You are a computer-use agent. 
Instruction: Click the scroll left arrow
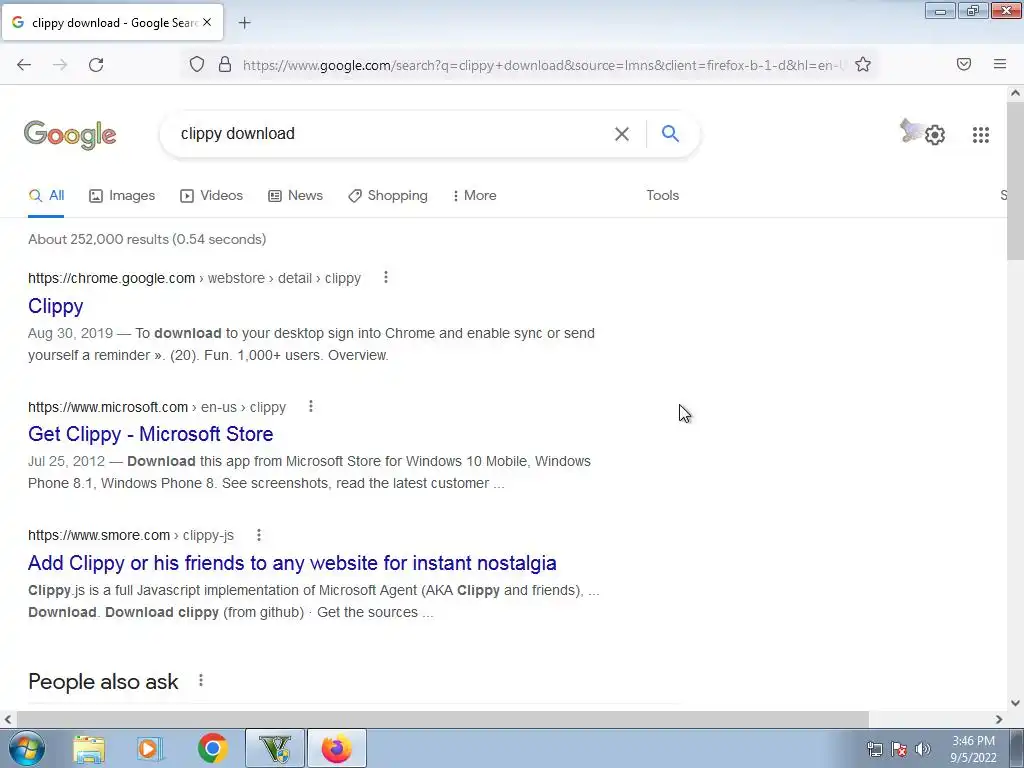7,719
